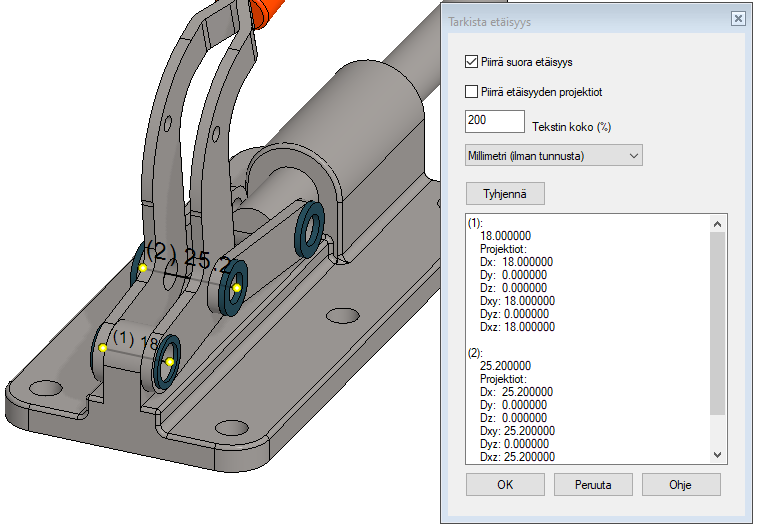Cancel with the Peruuta button
The image size is (758, 526).
594,484
